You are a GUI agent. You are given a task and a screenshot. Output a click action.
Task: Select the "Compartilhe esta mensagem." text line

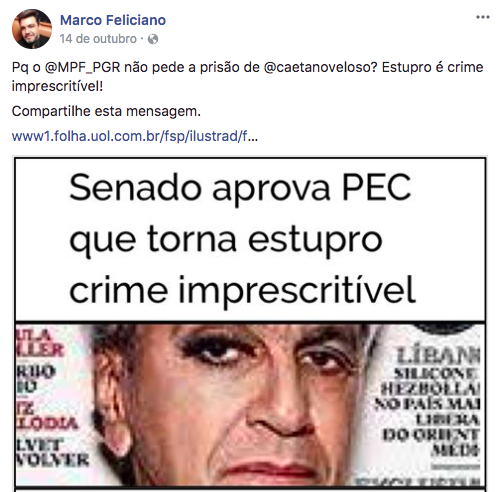tap(106, 111)
